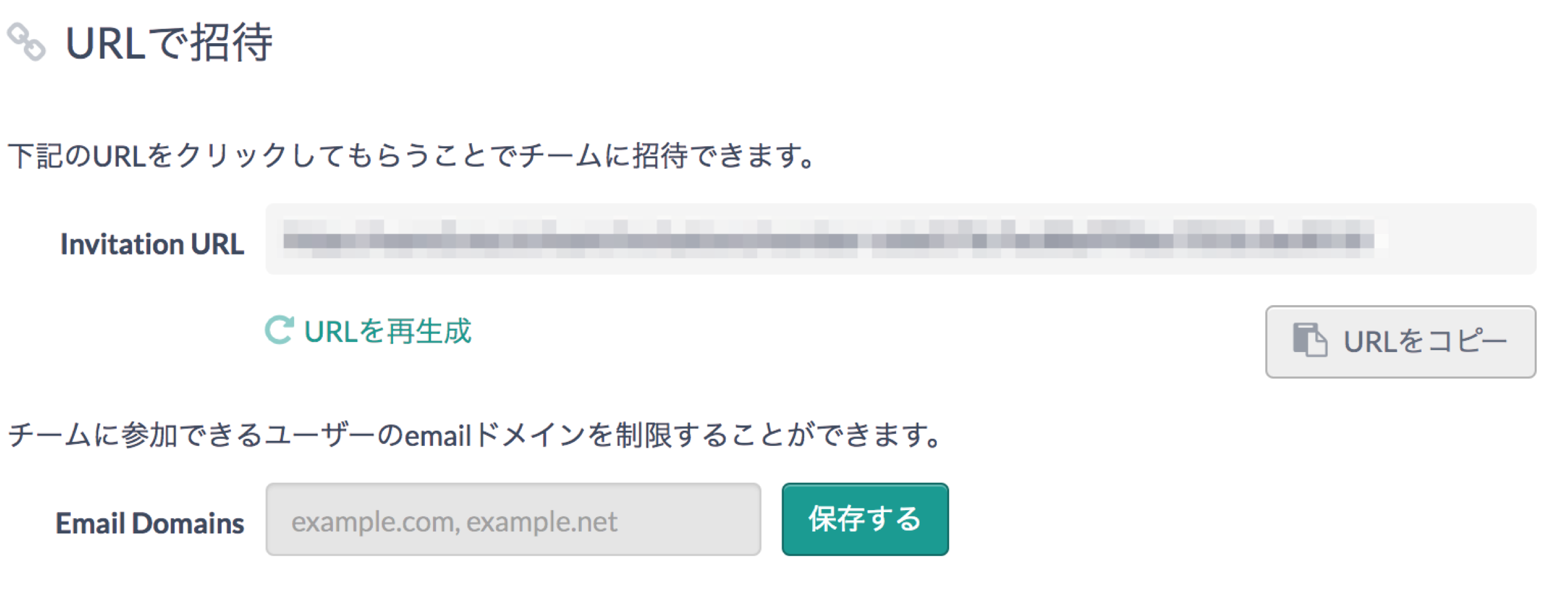Focus the Email Domains input field
Screen dimensions: 1568x609
tap(513, 520)
